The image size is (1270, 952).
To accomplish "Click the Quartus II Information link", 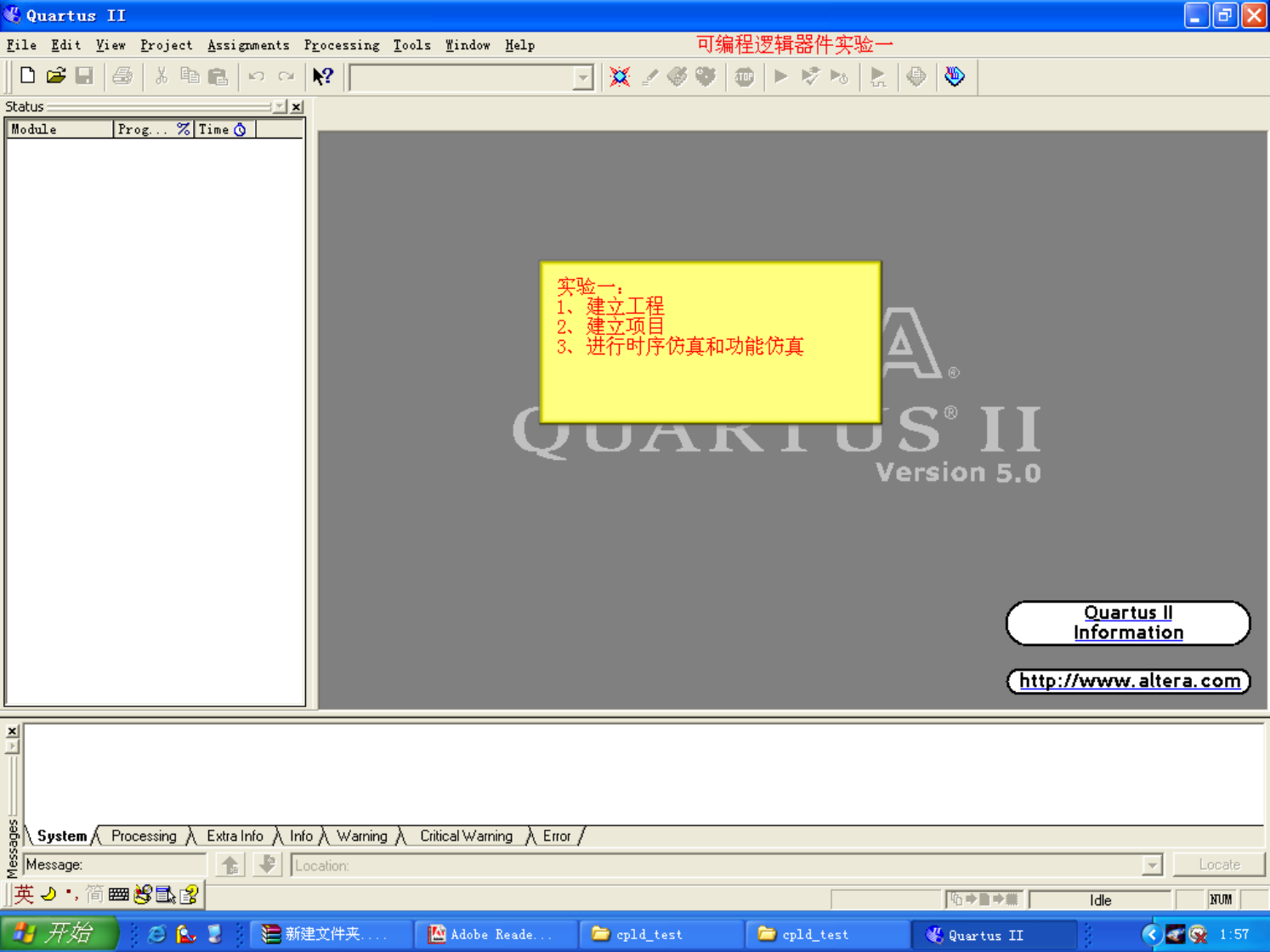I will pyautogui.click(x=1128, y=623).
